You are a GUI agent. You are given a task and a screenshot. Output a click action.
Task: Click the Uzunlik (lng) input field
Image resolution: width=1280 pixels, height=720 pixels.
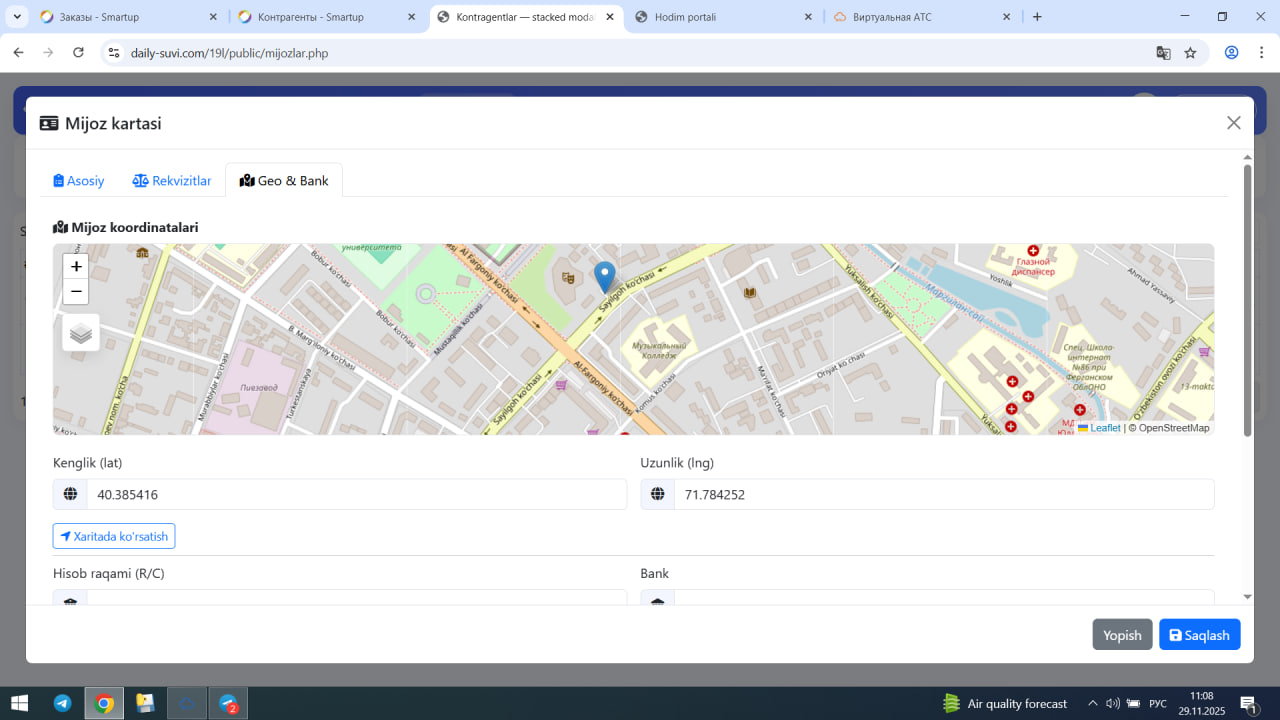(x=943, y=494)
